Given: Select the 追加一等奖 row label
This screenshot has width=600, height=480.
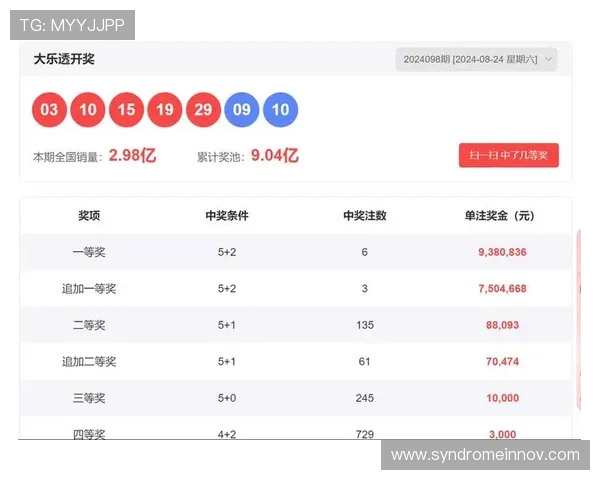Looking at the screenshot, I should [x=89, y=288].
